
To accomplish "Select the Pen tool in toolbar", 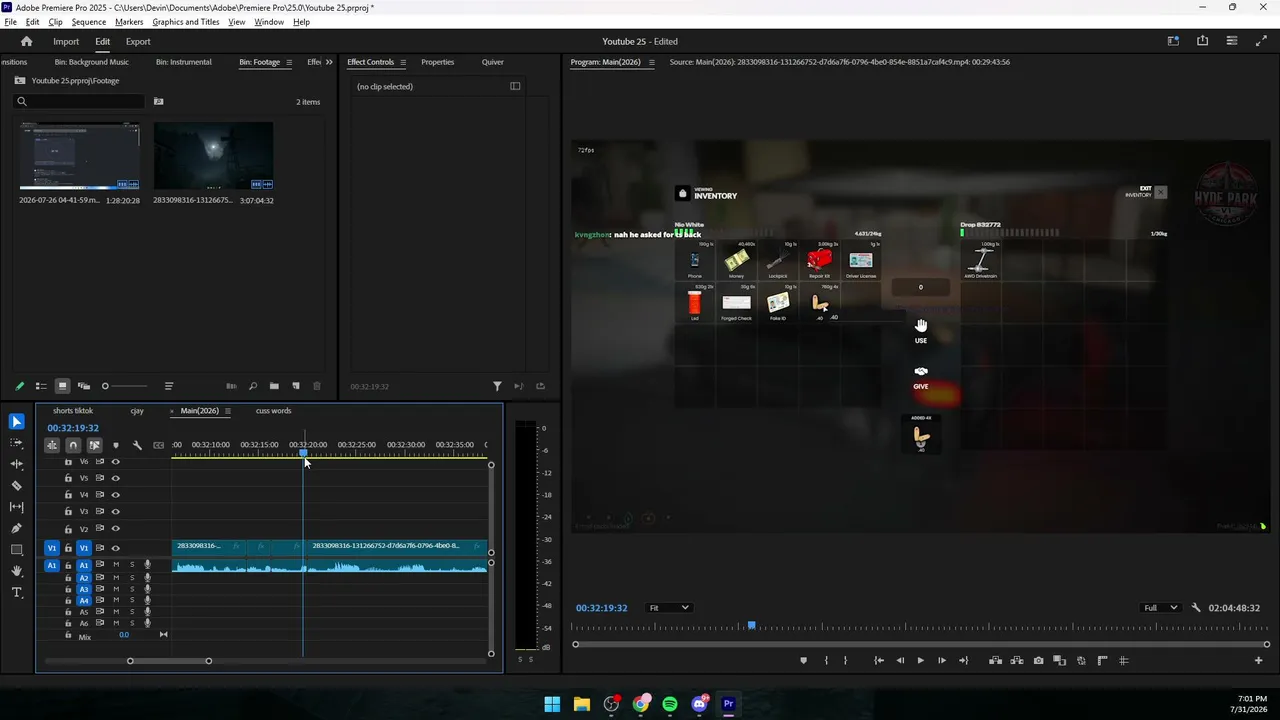I will tap(17, 528).
